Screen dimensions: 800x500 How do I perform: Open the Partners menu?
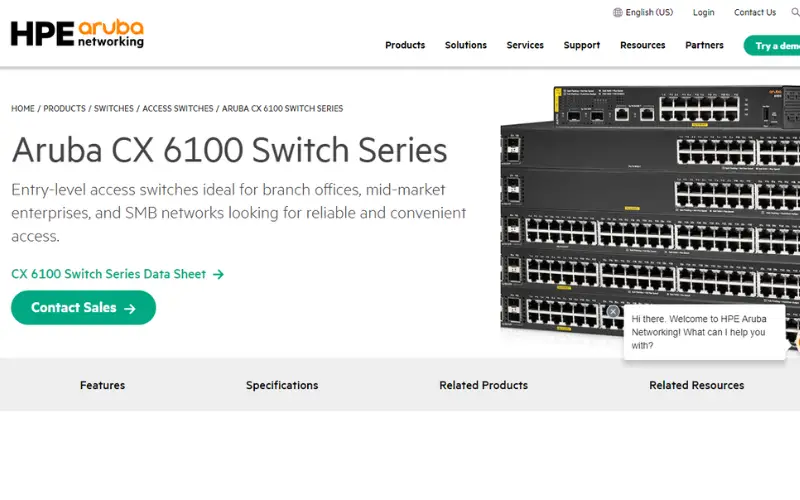(x=704, y=45)
